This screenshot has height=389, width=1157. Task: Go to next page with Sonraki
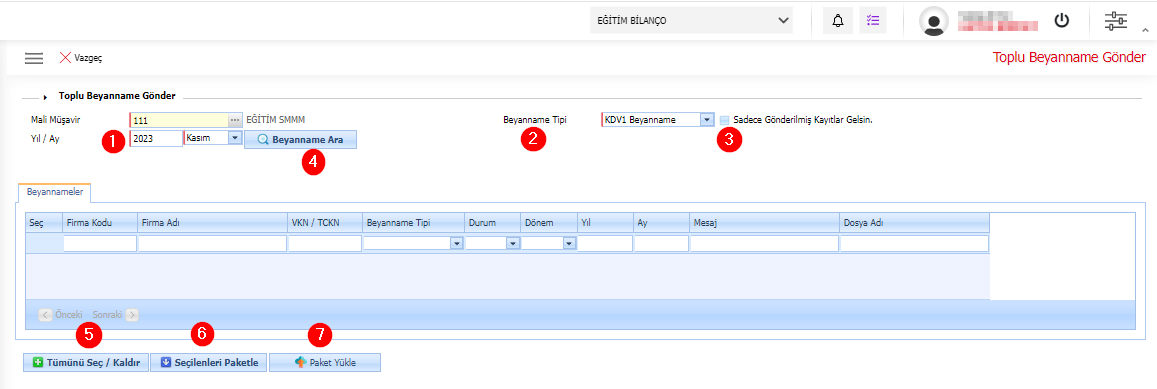coord(114,314)
